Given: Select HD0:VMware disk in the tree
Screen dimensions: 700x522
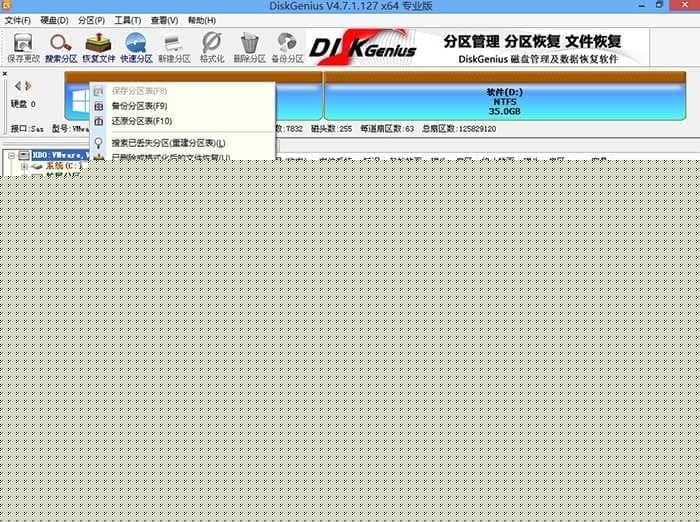Looking at the screenshot, I should (60, 155).
